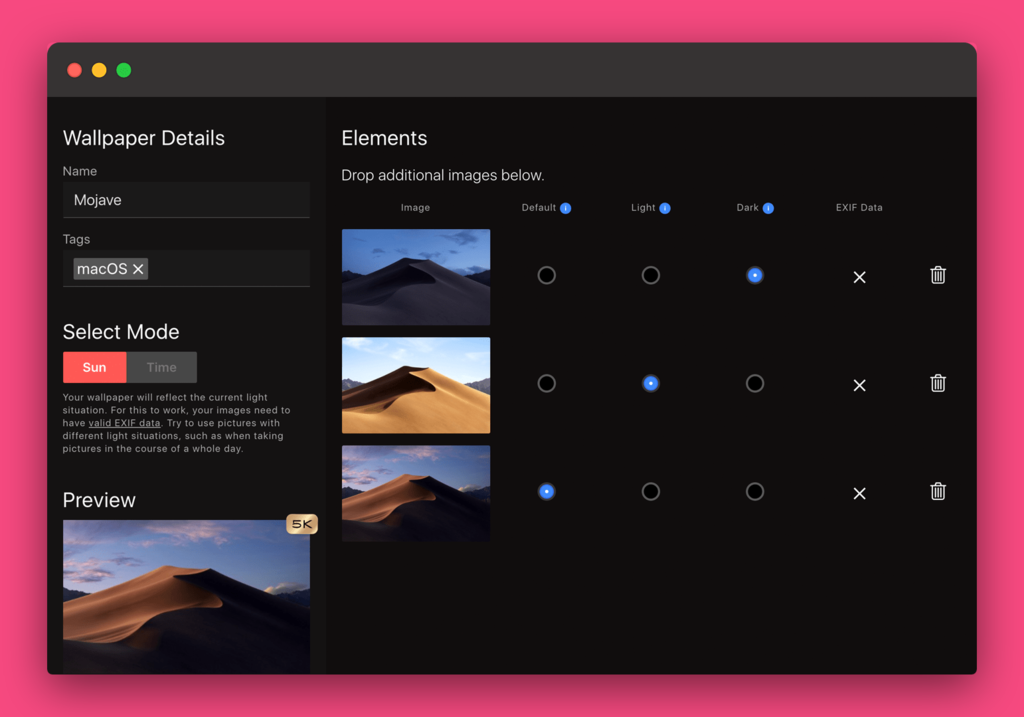The width and height of the screenshot is (1024, 717).
Task: Set the first image as Default
Action: (546, 275)
